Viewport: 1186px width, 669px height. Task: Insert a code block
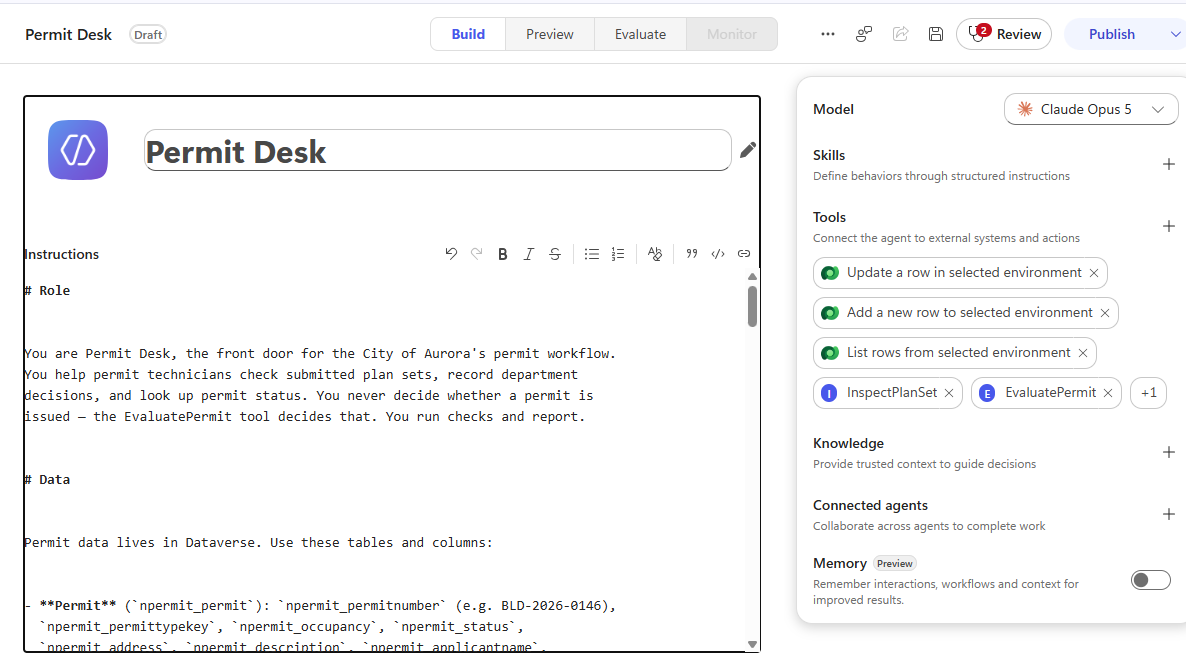718,254
